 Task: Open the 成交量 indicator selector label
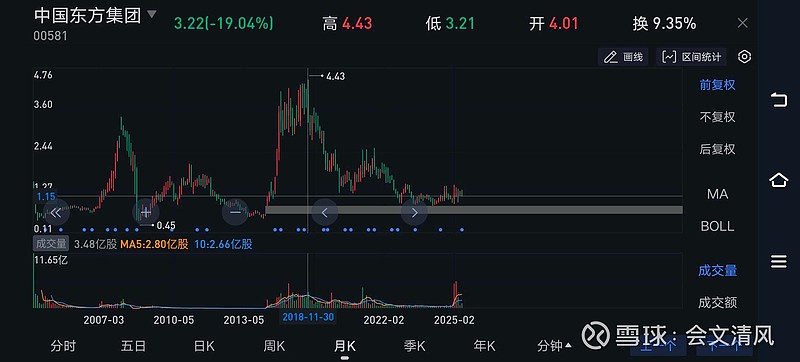pos(51,244)
